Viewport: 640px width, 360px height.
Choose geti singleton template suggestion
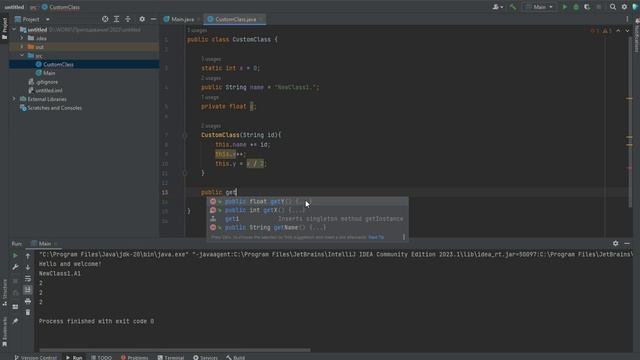pyautogui.click(x=307, y=219)
